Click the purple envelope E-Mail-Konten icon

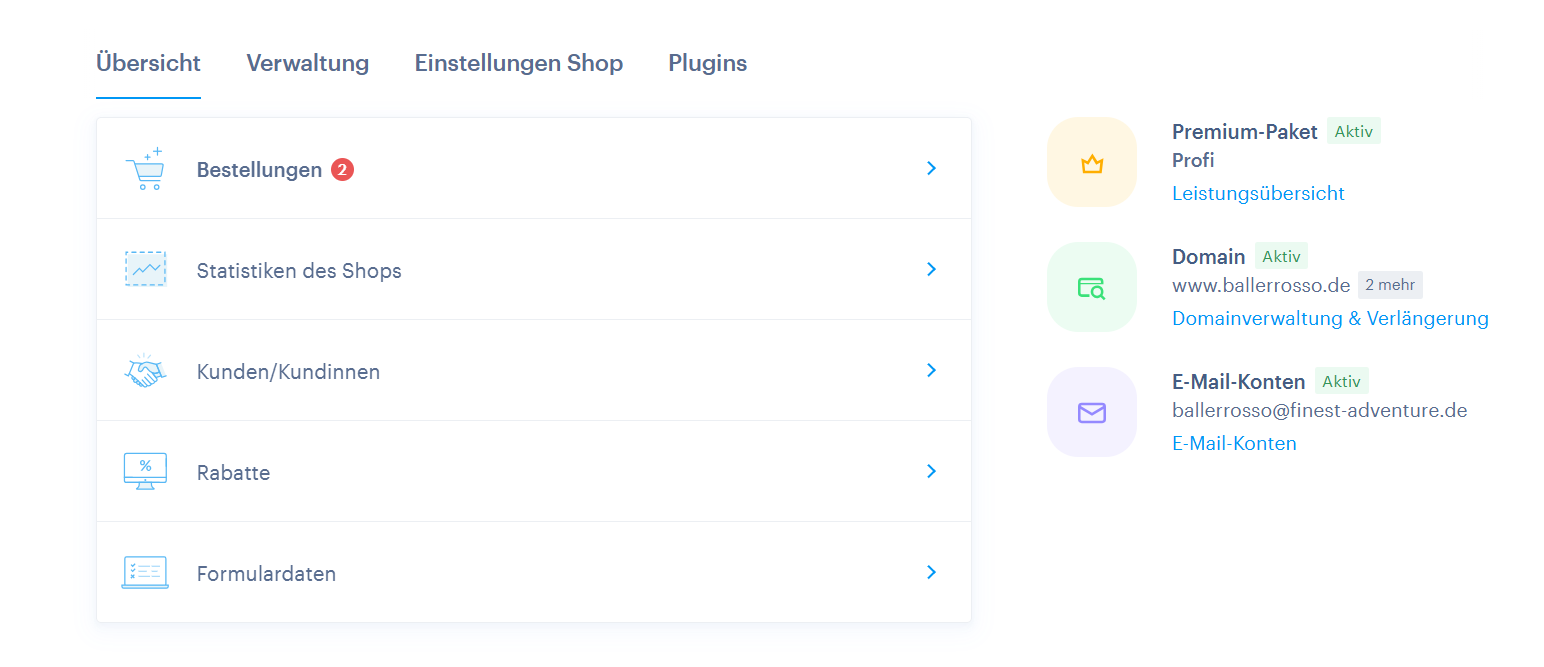click(x=1091, y=412)
